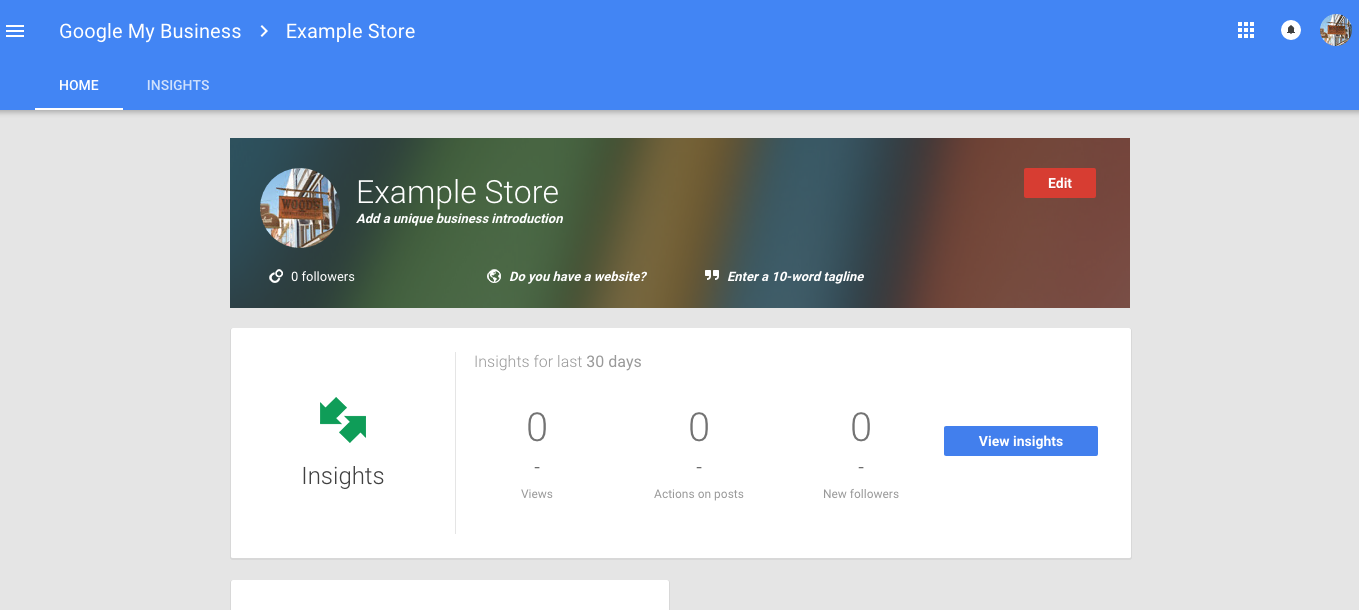Open the hamburger navigation menu
Viewport: 1359px width, 610px height.
(x=15, y=31)
